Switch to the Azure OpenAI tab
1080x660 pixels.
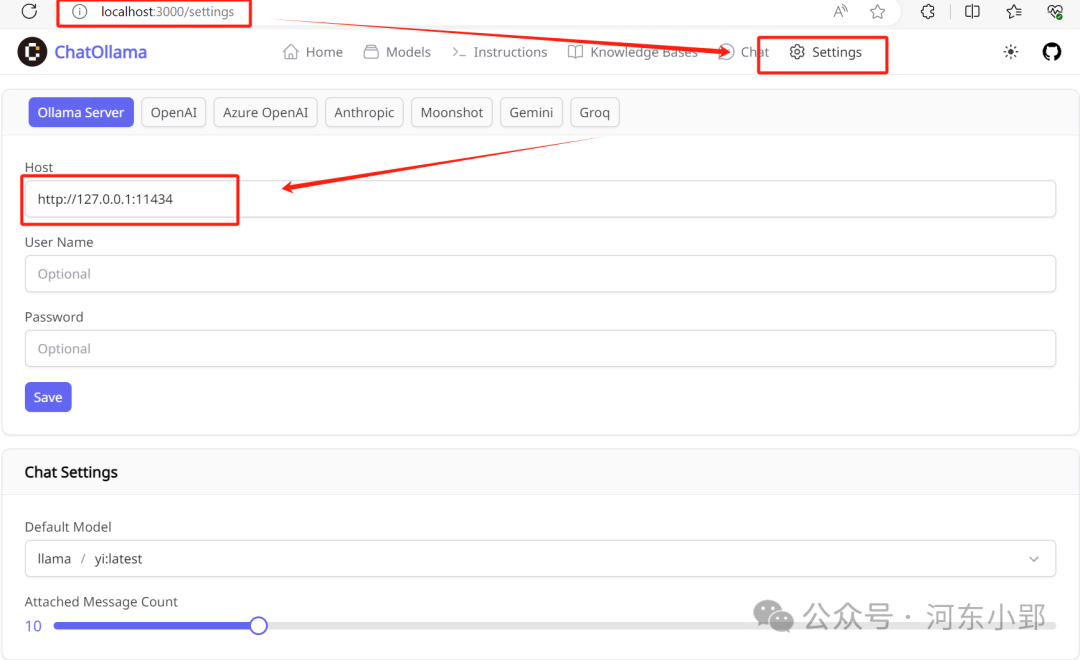click(265, 112)
